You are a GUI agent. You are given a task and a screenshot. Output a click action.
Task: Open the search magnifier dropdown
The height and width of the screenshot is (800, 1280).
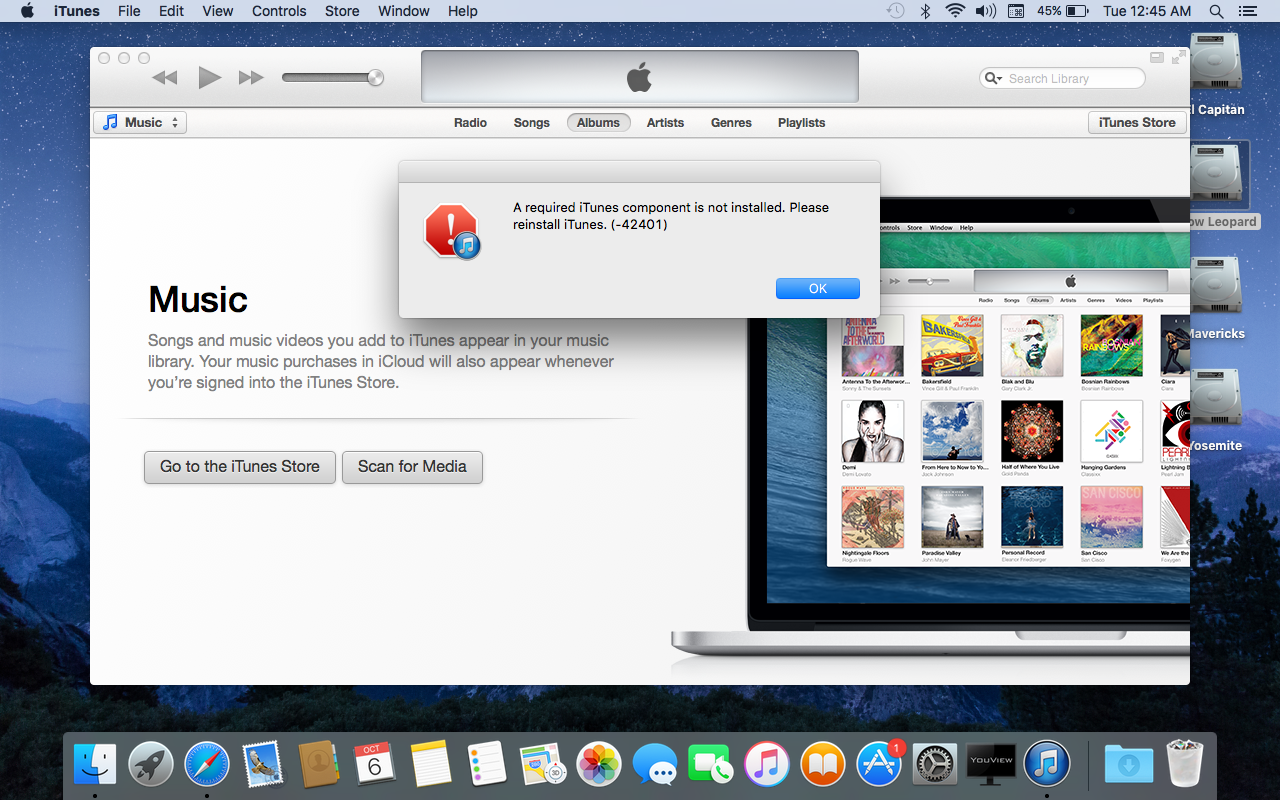point(993,78)
